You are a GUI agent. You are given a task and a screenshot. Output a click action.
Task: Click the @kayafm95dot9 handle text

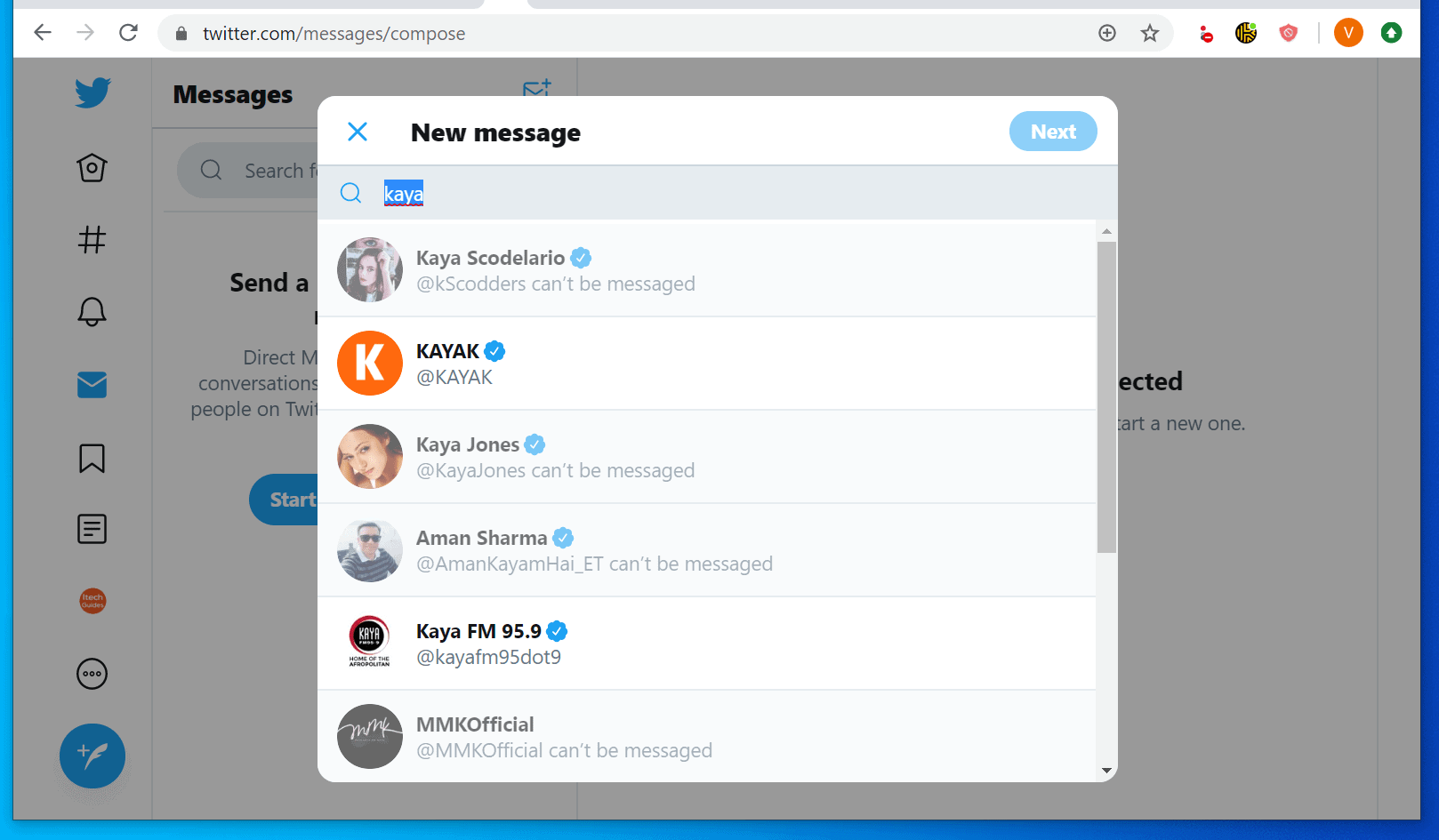pos(489,657)
